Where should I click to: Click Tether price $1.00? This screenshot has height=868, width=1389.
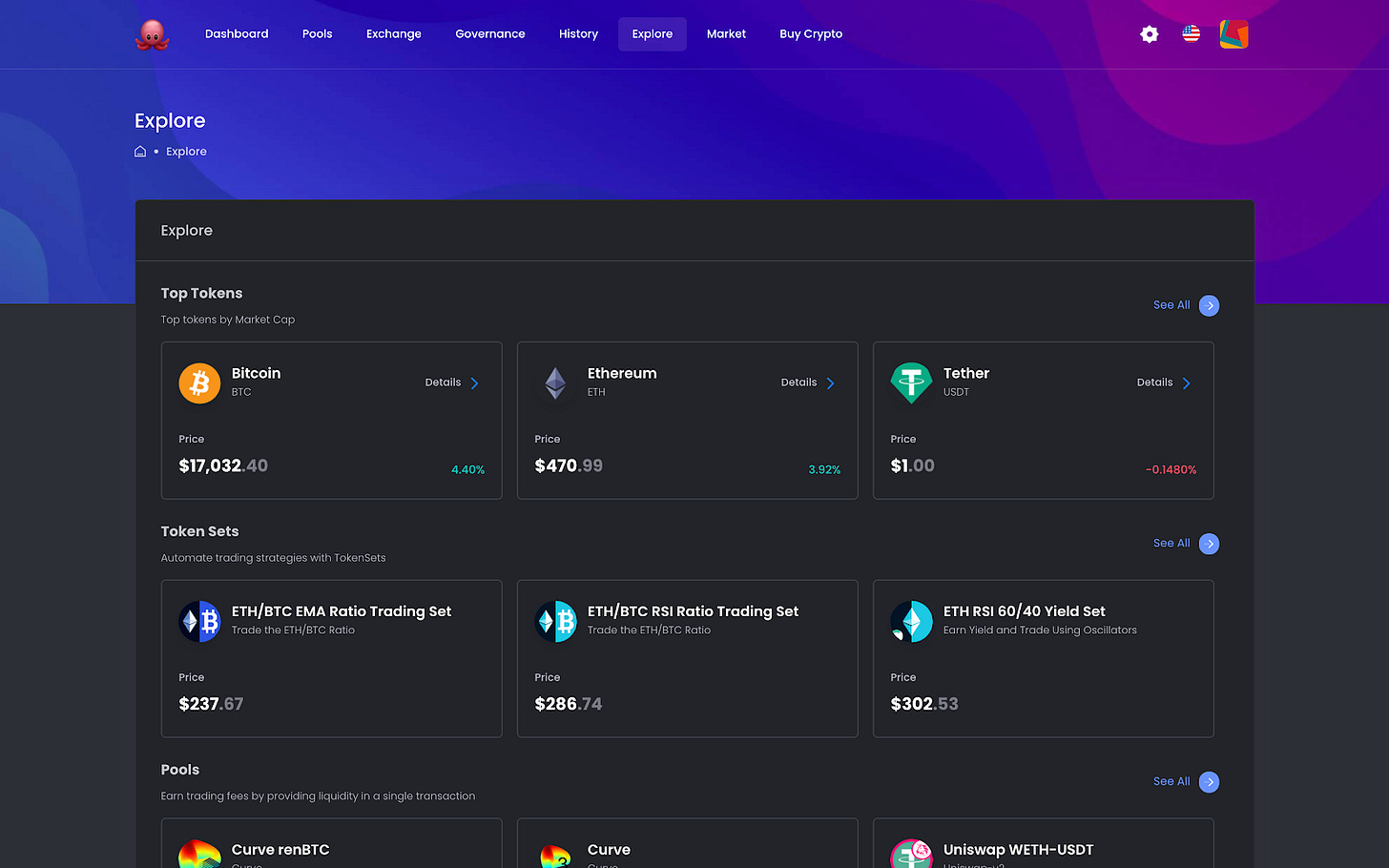tap(912, 465)
